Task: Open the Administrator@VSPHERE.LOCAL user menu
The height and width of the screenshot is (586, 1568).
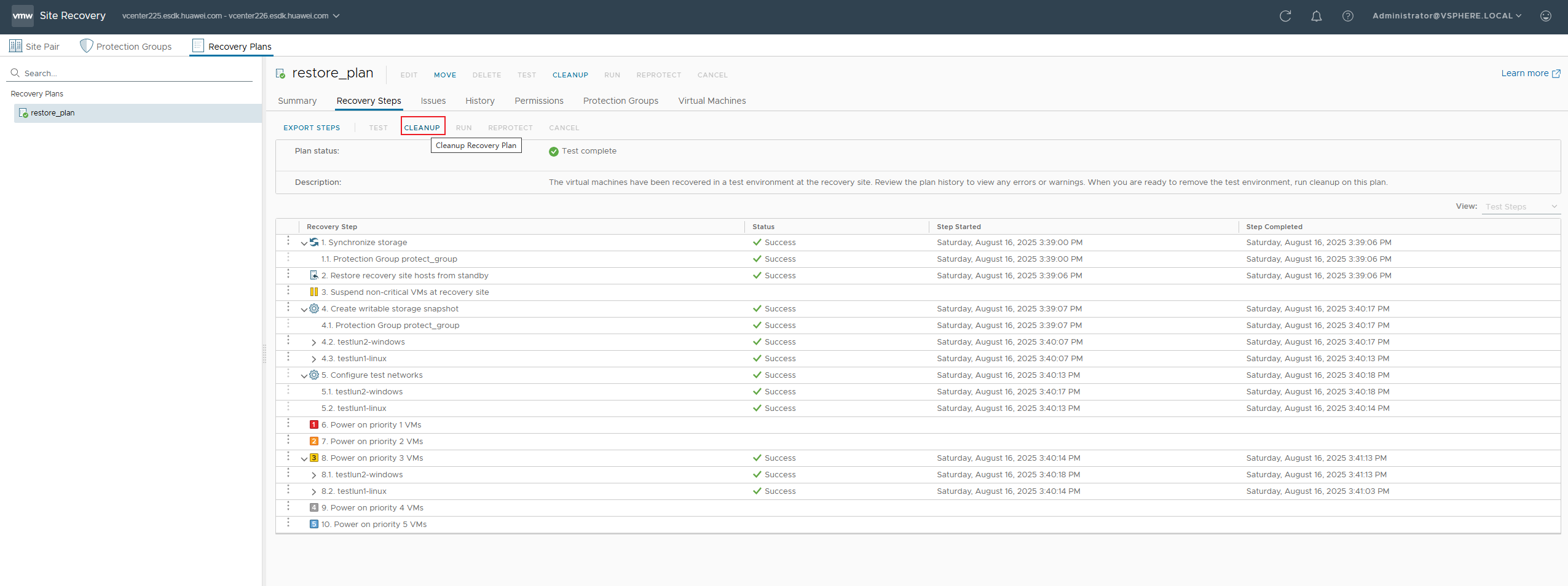Action: (x=1447, y=16)
